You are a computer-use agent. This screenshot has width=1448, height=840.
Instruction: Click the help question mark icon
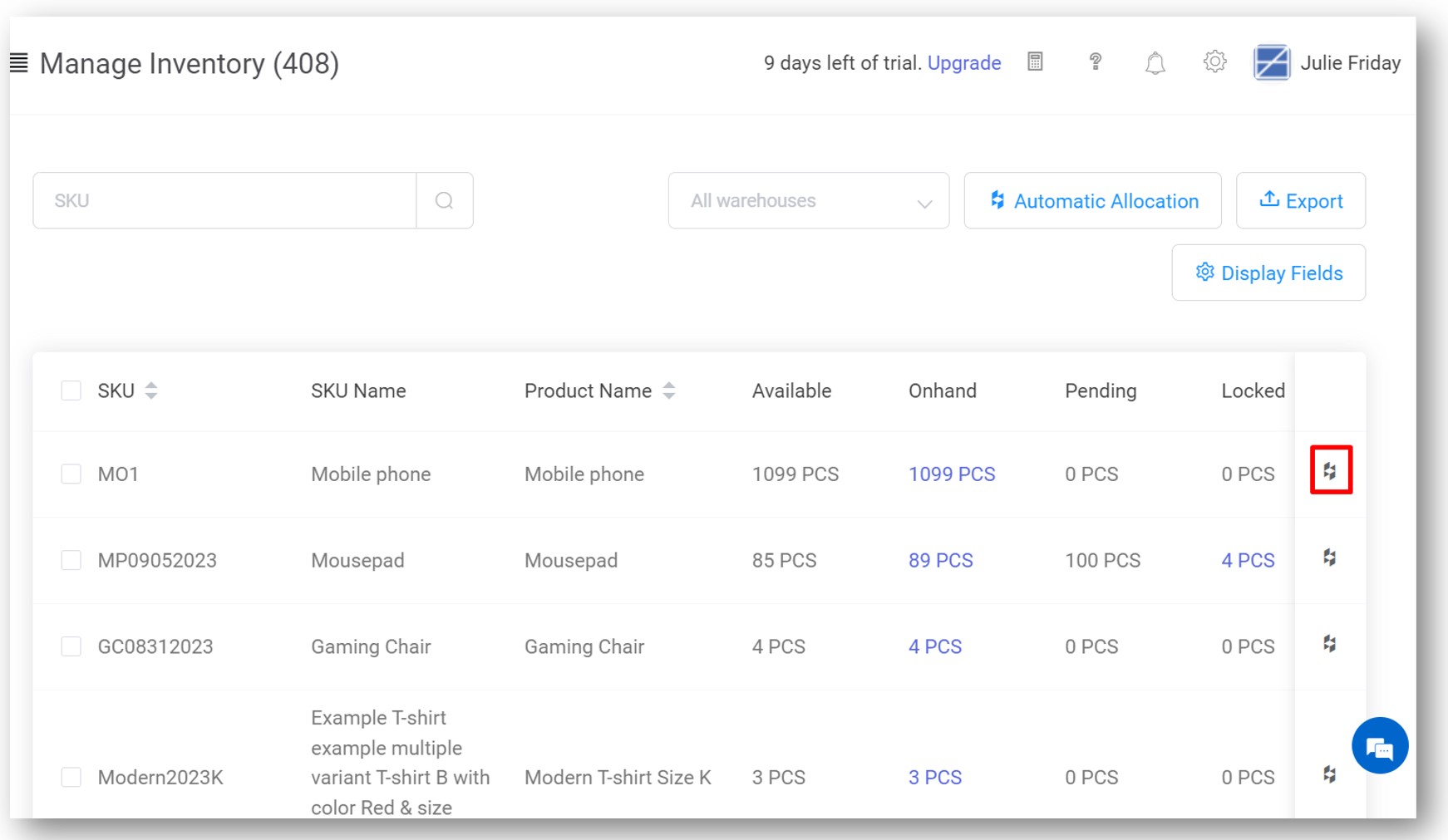point(1096,61)
